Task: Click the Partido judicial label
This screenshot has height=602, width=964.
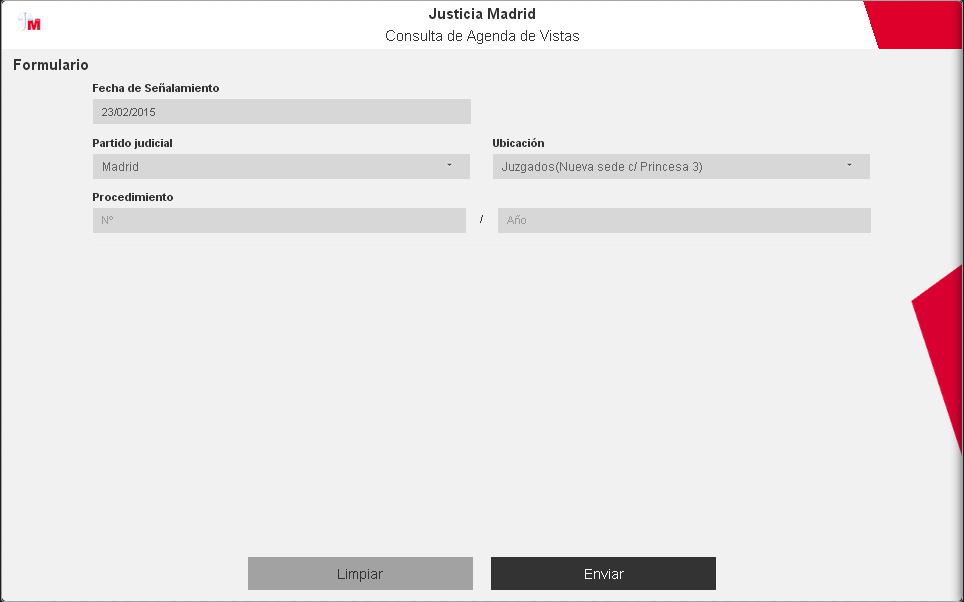Action: click(132, 143)
